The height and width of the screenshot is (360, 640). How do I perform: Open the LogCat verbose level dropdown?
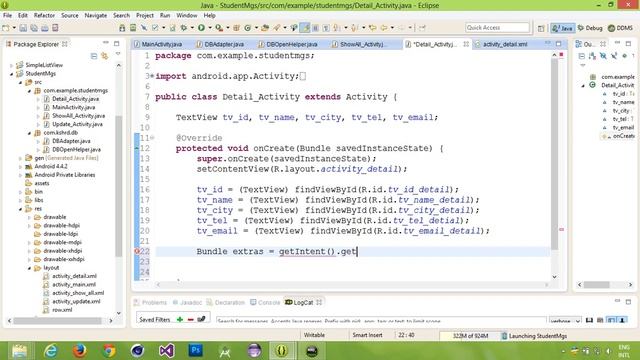pos(565,321)
